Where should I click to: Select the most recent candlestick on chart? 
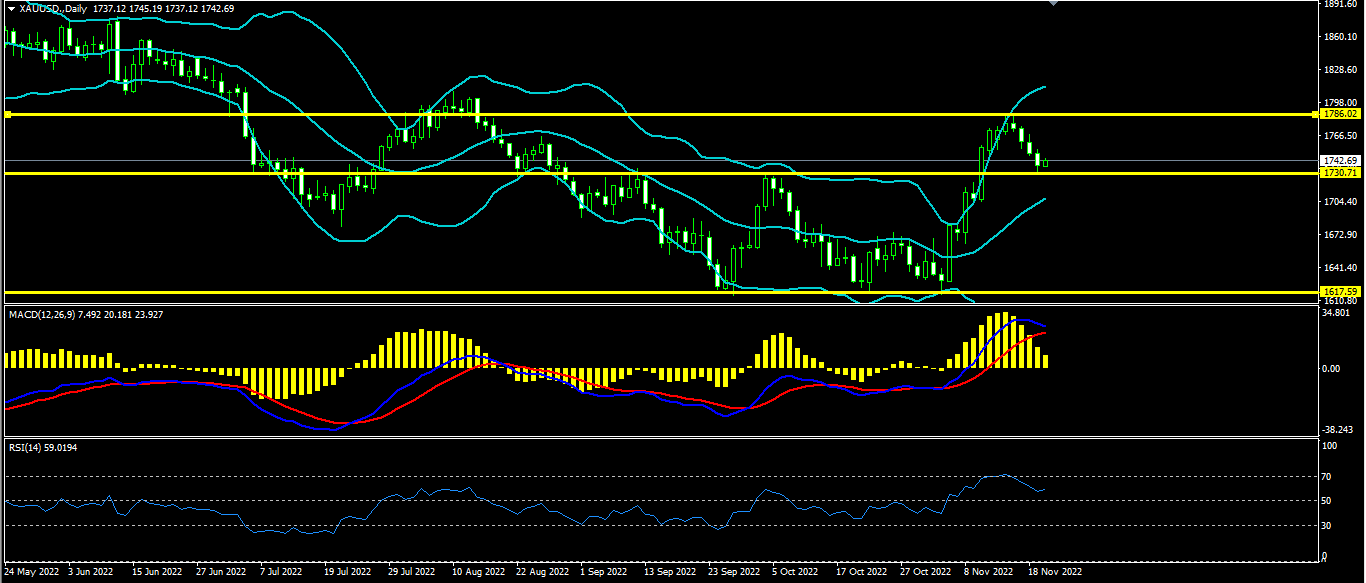1046,162
